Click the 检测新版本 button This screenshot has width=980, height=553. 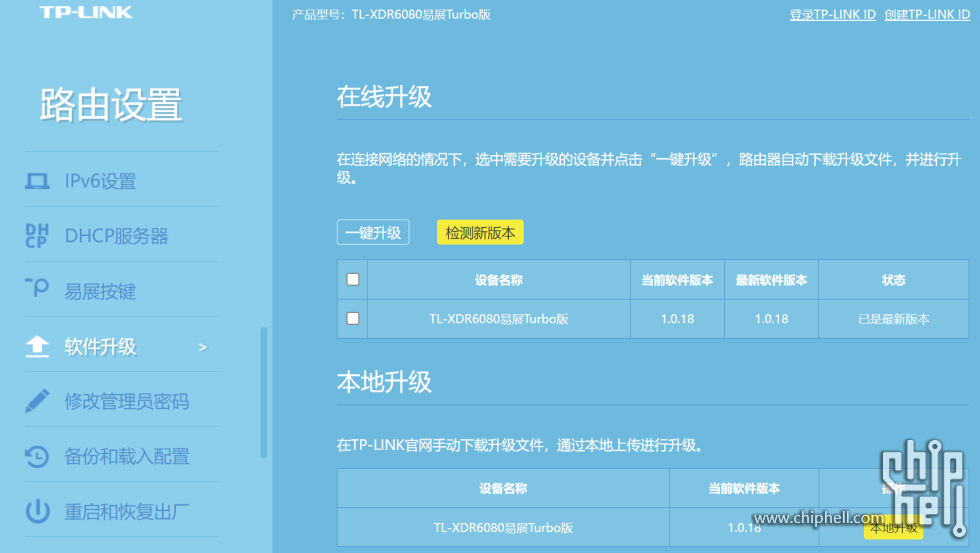pyautogui.click(x=480, y=233)
